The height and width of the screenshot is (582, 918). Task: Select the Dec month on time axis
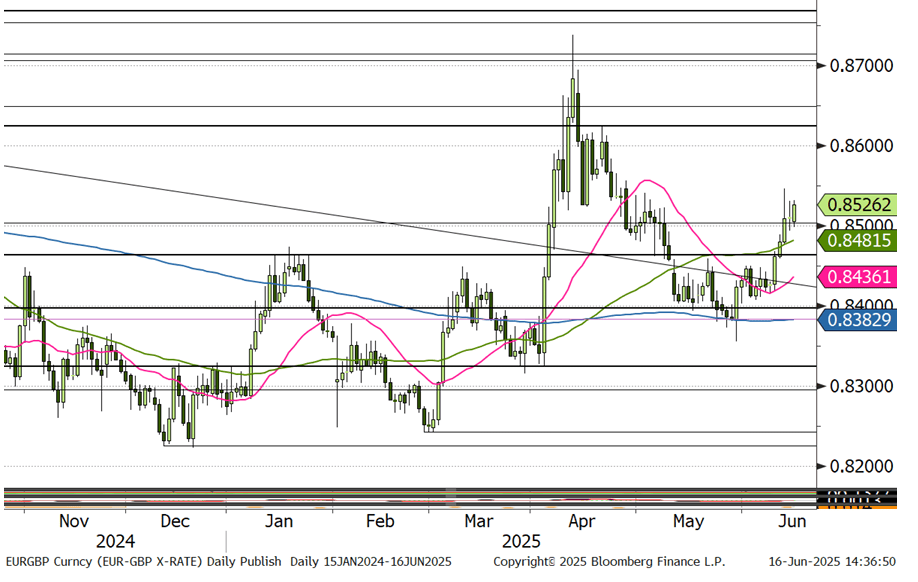[x=175, y=521]
